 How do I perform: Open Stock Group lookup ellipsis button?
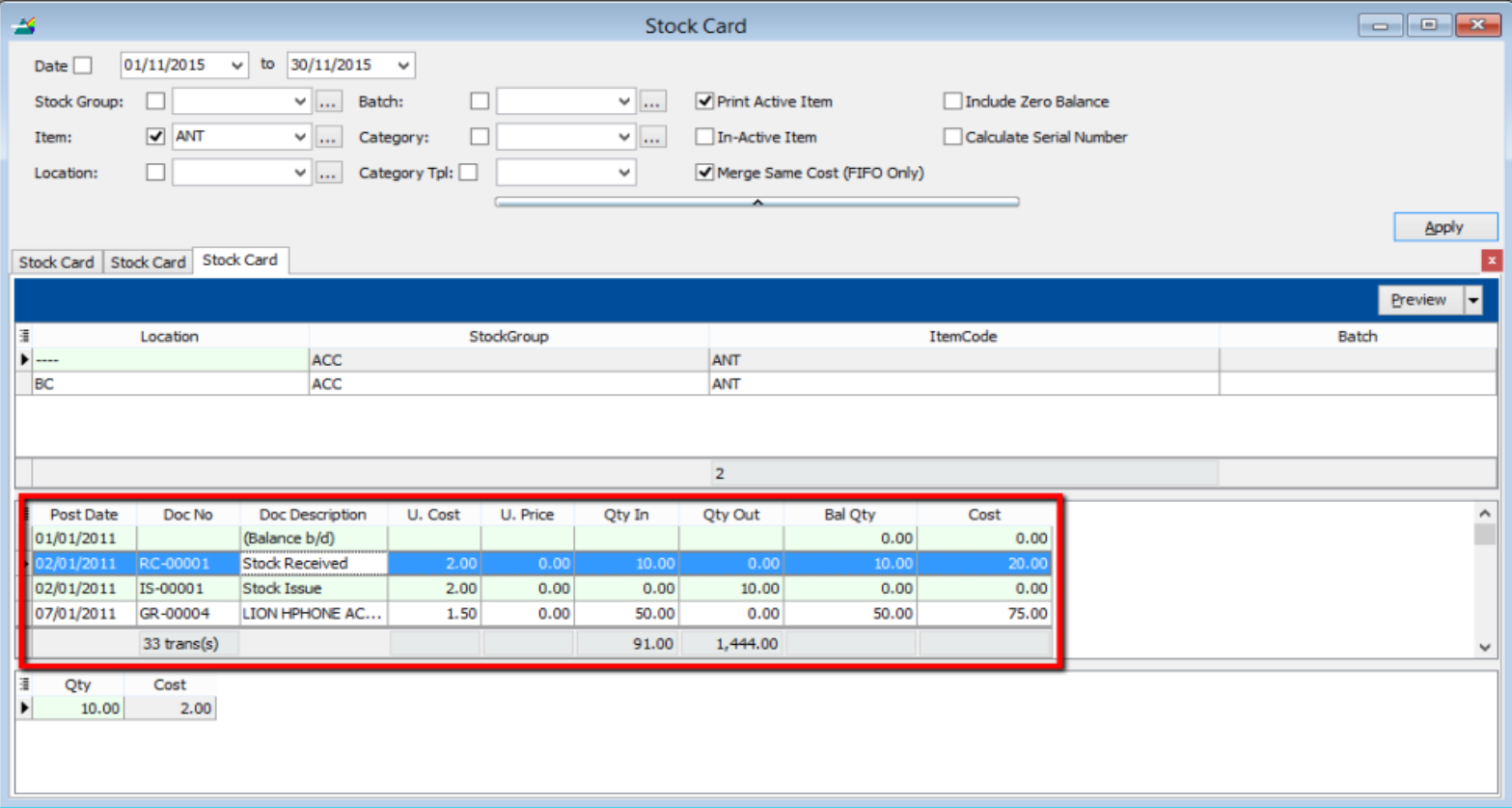tap(328, 101)
